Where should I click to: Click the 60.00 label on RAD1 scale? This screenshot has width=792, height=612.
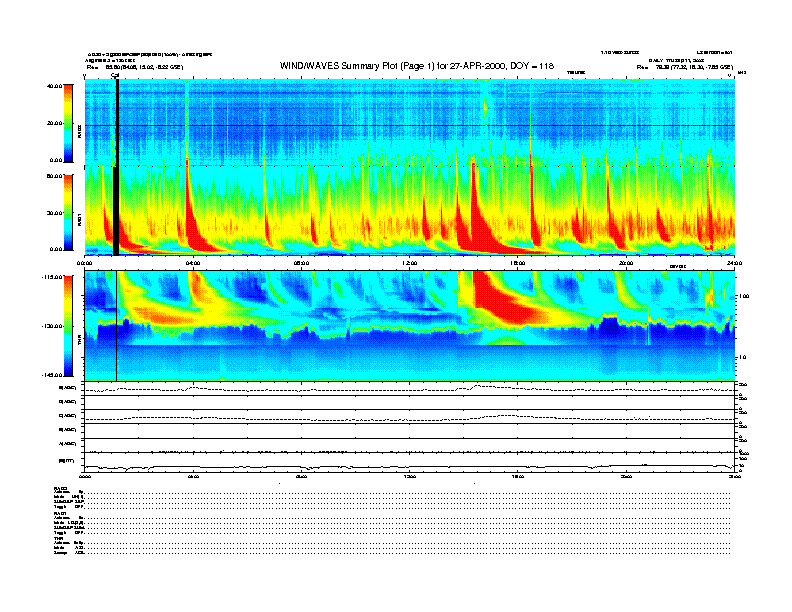pyautogui.click(x=55, y=176)
